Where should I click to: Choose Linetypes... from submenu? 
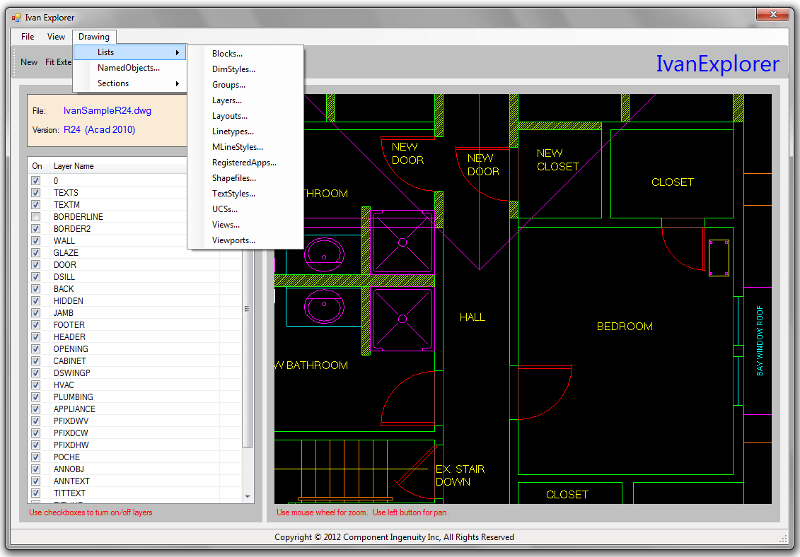point(245,132)
